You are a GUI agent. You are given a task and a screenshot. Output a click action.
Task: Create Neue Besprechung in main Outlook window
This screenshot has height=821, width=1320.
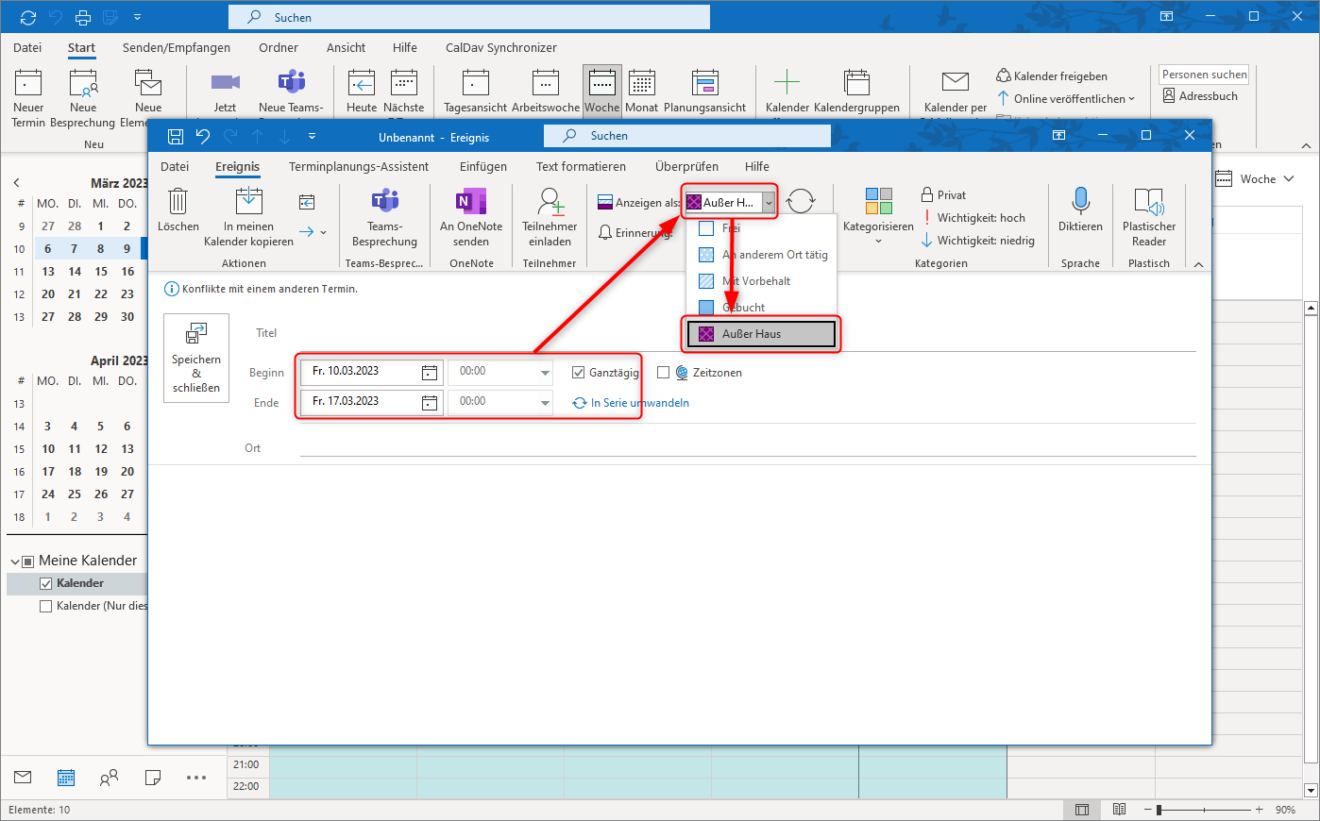tap(83, 96)
